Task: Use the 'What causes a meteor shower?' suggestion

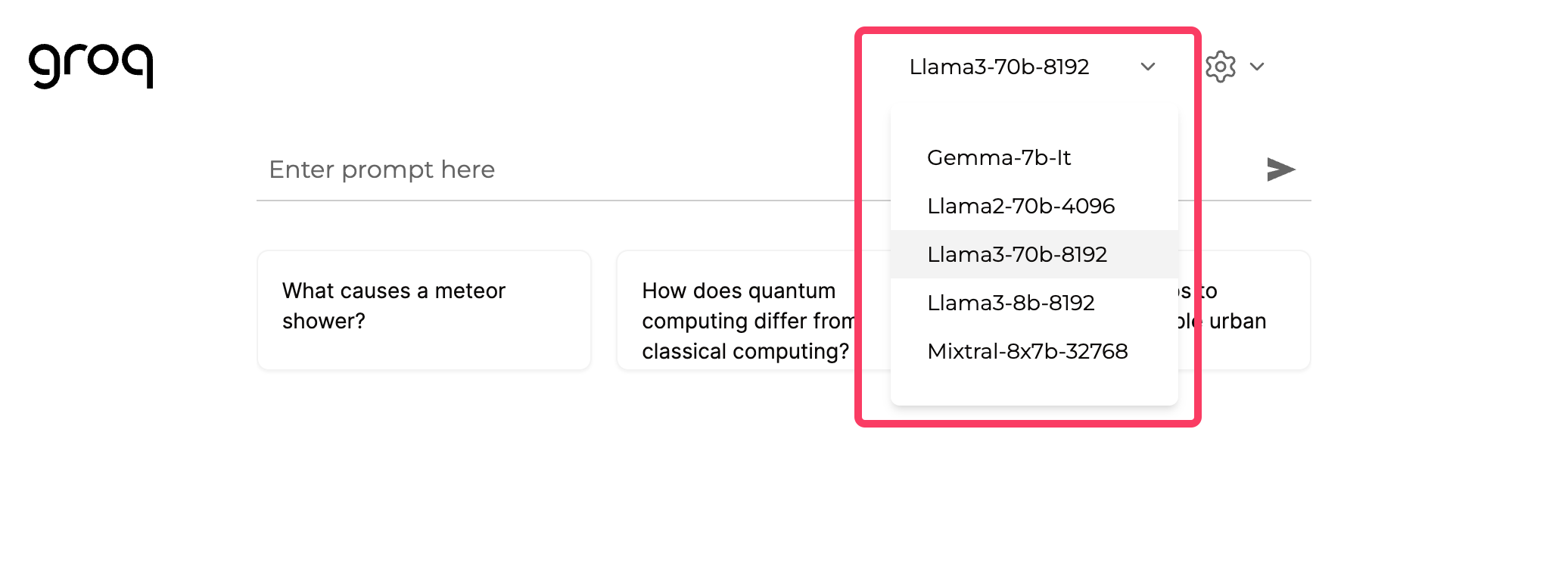Action: (x=424, y=310)
